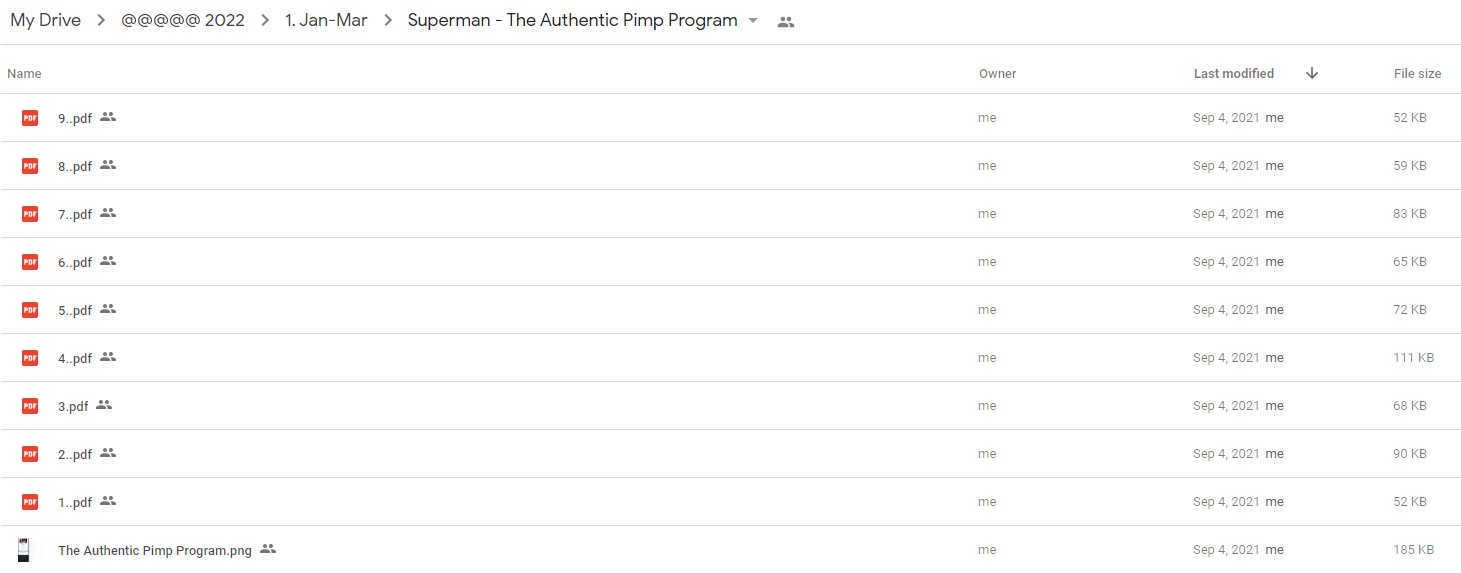Click the shared folder icon in breadcrumb
The image size is (1461, 573).
tap(786, 22)
